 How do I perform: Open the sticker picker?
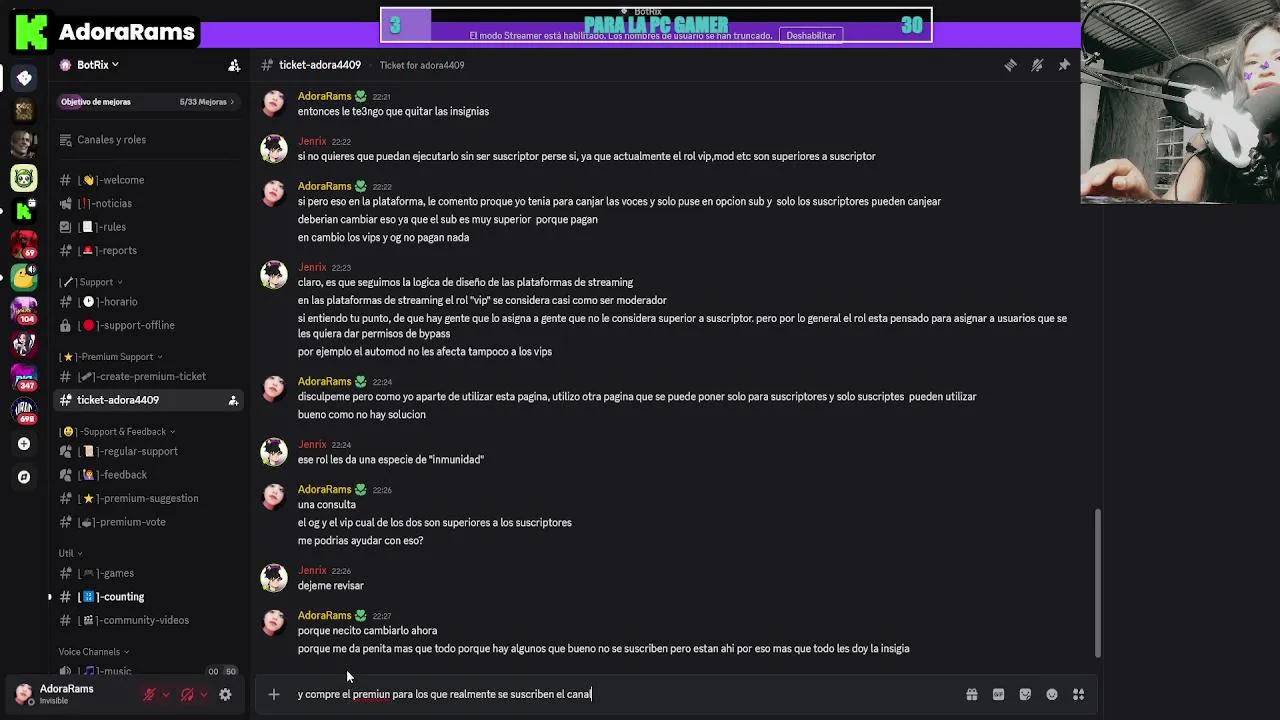point(1025,694)
